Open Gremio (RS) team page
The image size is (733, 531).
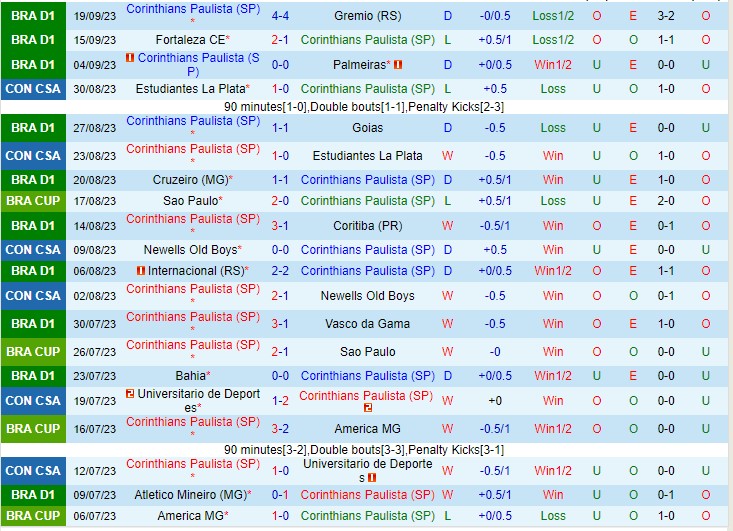pos(367,16)
